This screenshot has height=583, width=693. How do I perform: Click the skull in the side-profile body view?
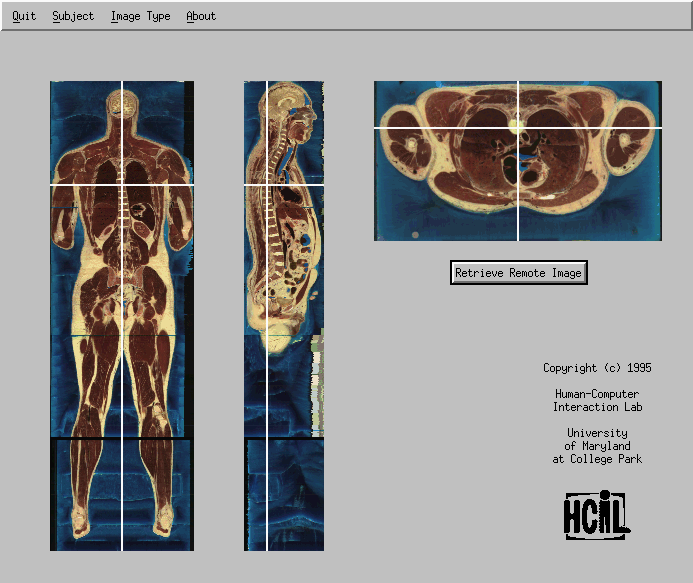coord(291,100)
